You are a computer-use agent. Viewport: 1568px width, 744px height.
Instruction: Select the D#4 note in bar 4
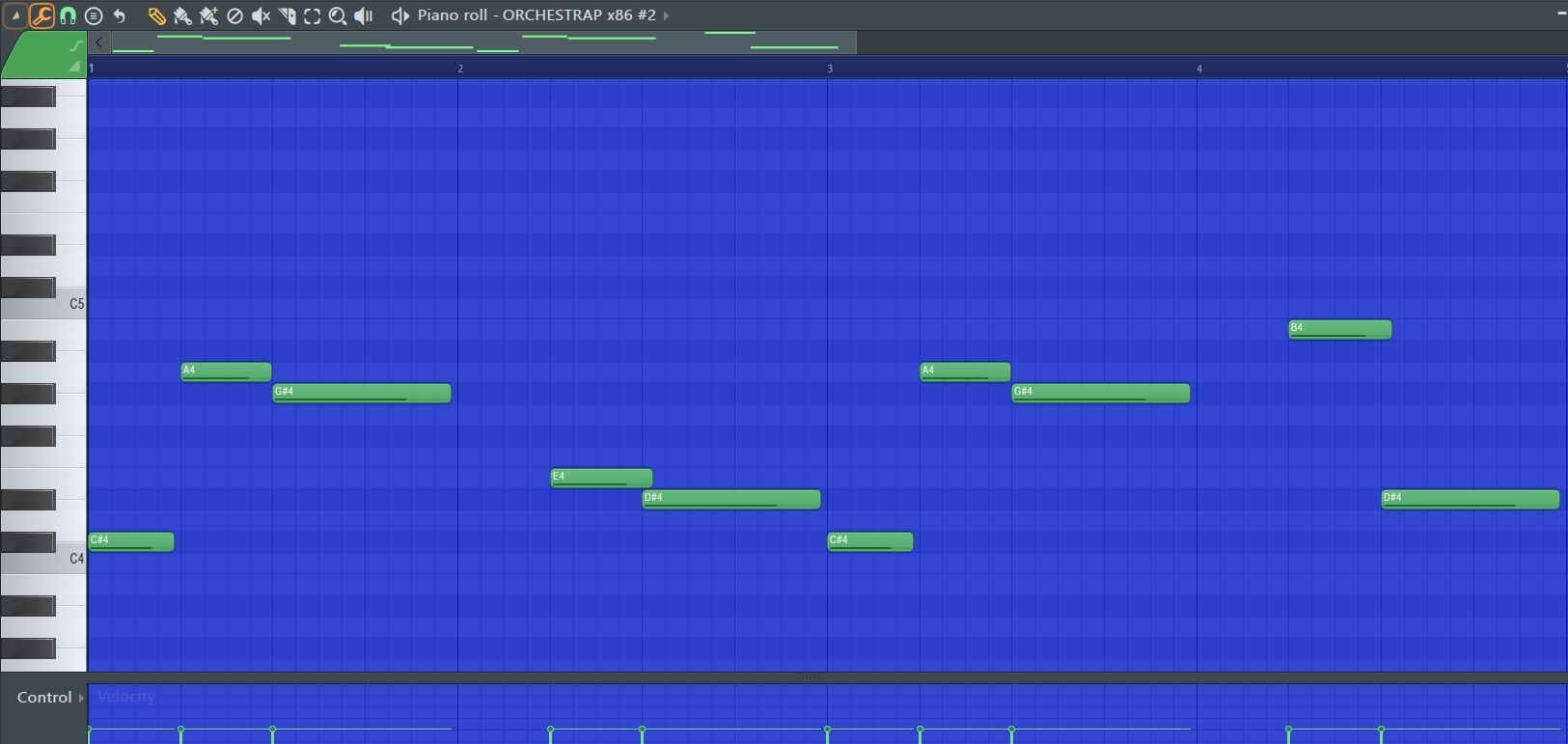pos(1471,499)
